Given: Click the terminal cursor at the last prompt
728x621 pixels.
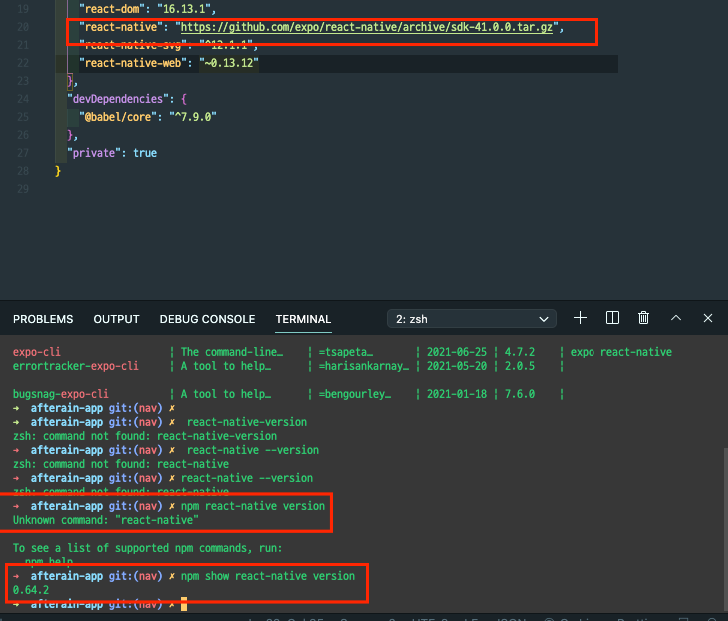Looking at the screenshot, I should tap(184, 604).
